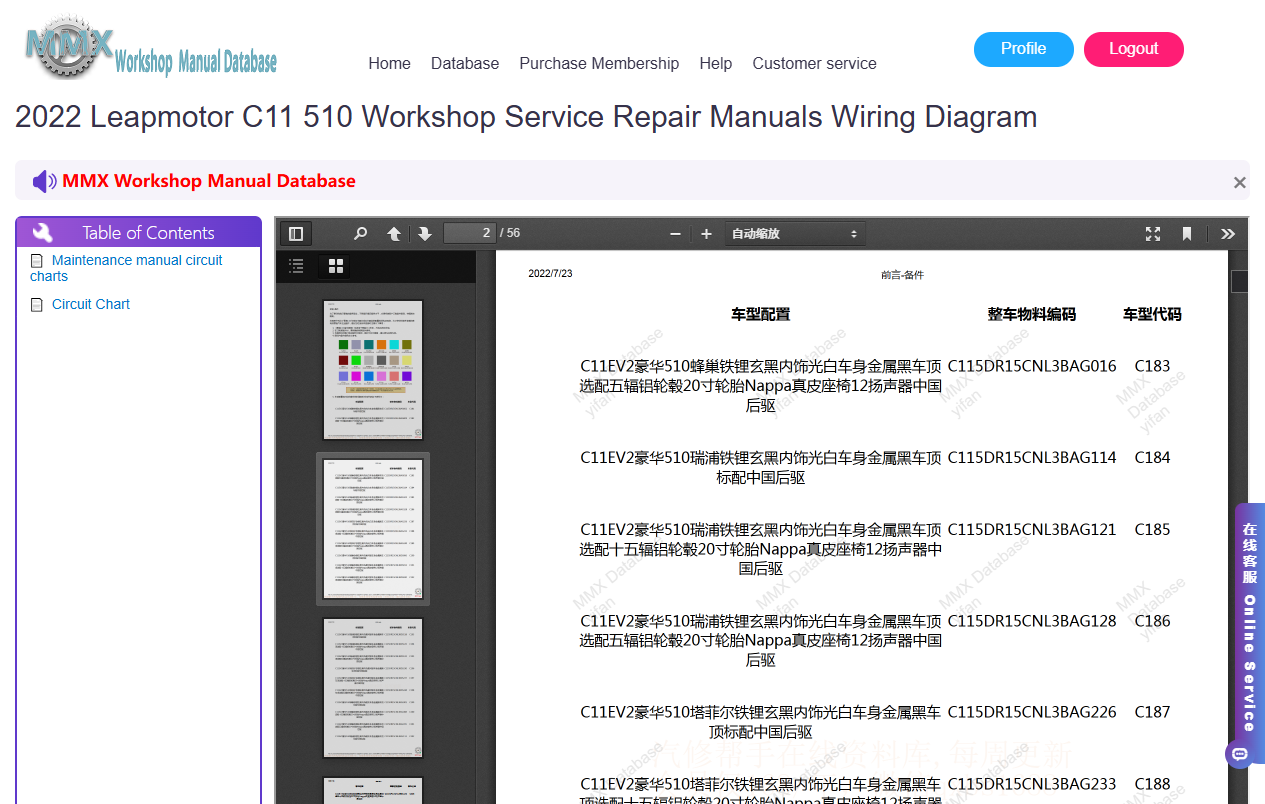Go to next page arrow
The image size is (1265, 804).
coord(425,234)
